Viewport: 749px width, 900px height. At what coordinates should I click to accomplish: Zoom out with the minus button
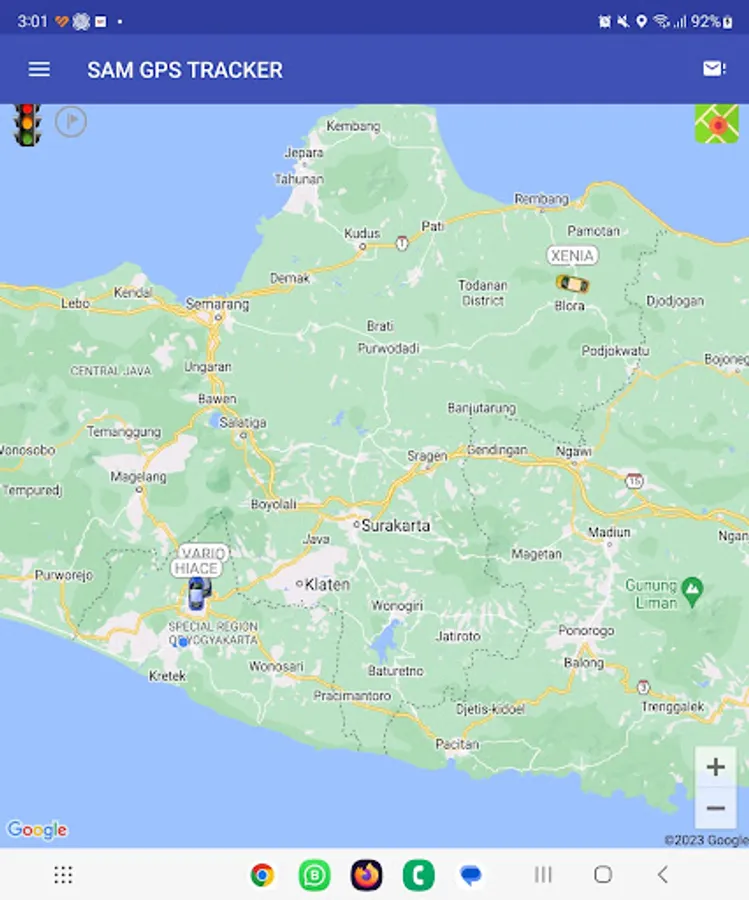tap(715, 808)
